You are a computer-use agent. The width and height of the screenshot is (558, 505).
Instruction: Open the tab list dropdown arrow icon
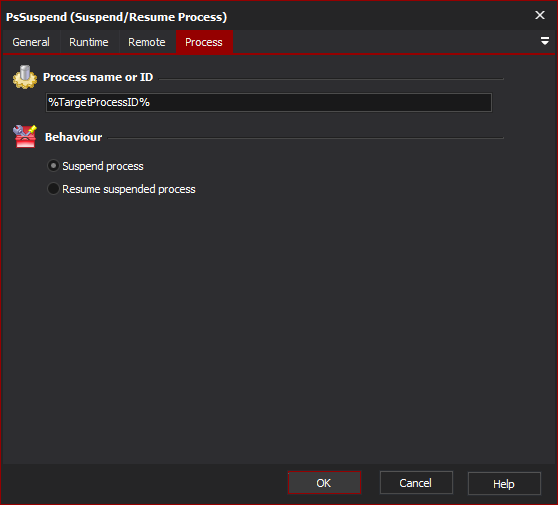544,41
